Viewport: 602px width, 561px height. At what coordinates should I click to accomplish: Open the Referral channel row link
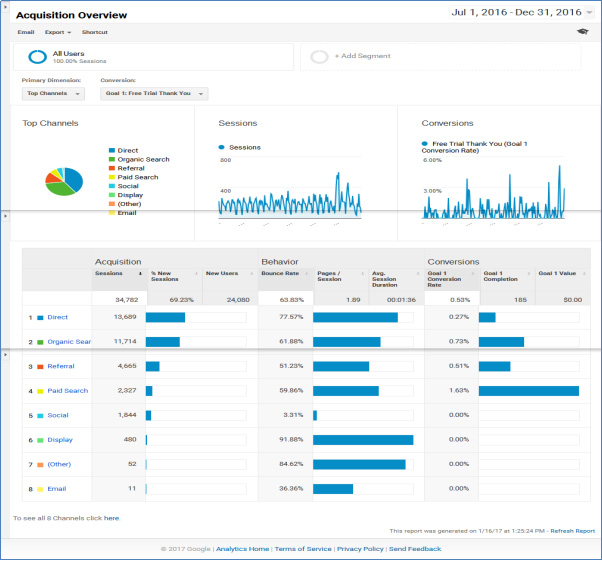(x=60, y=367)
